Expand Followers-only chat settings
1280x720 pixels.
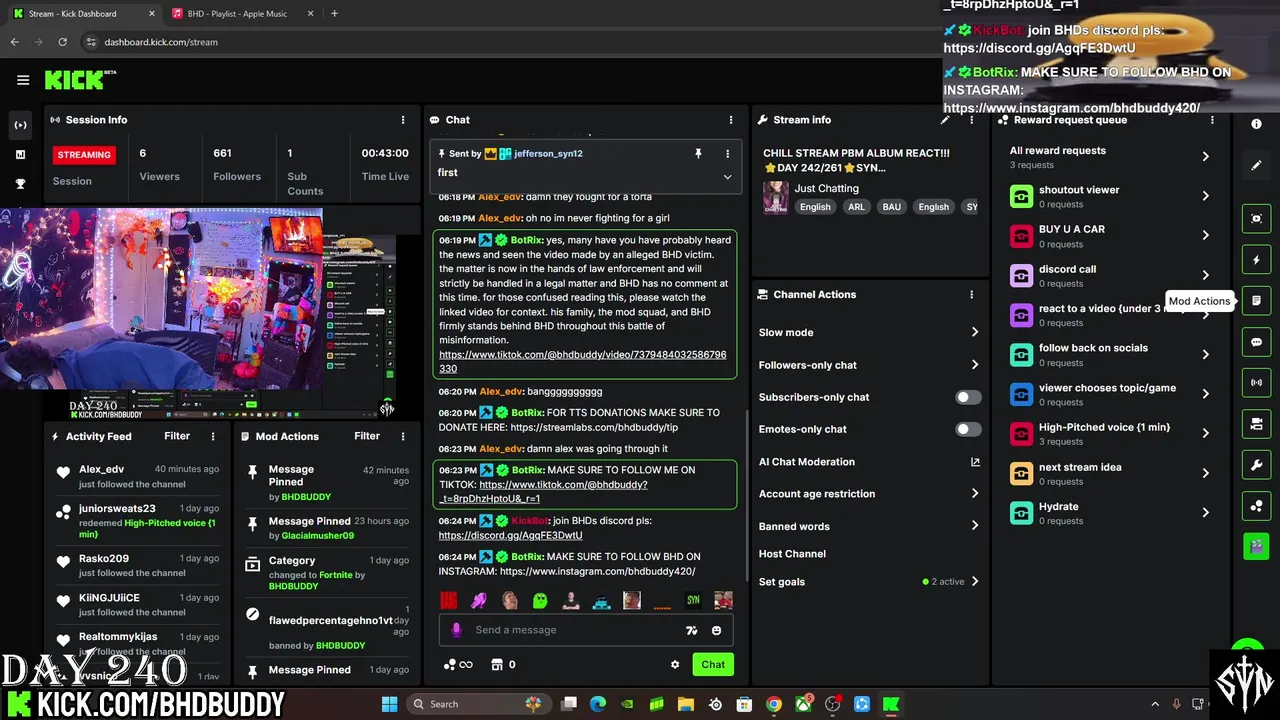pos(975,365)
